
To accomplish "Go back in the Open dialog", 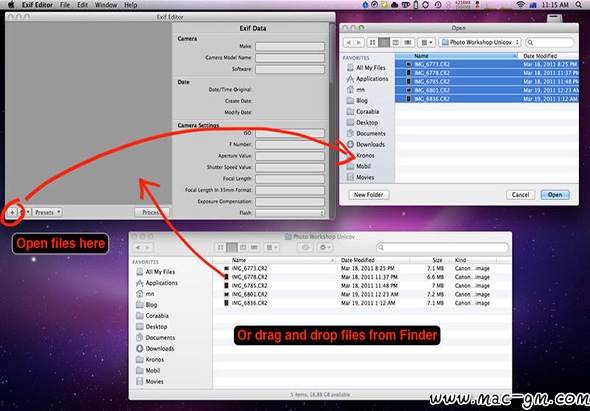I will [348, 43].
